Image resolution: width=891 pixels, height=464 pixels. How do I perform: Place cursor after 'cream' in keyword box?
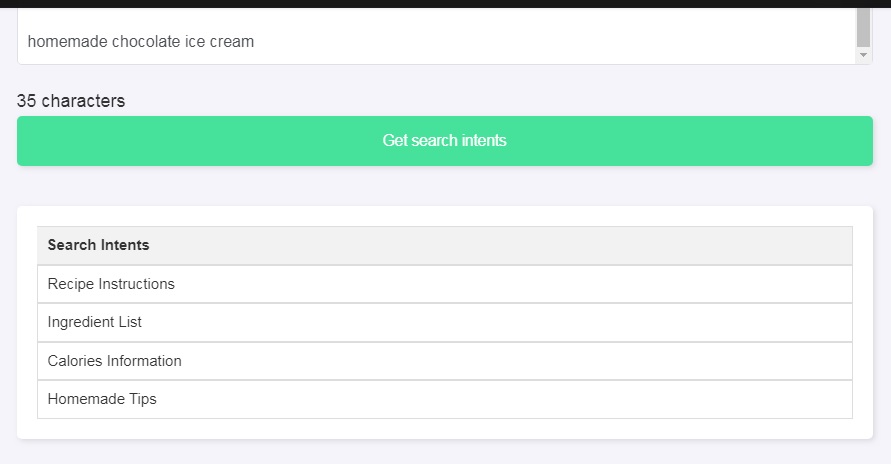(x=256, y=42)
